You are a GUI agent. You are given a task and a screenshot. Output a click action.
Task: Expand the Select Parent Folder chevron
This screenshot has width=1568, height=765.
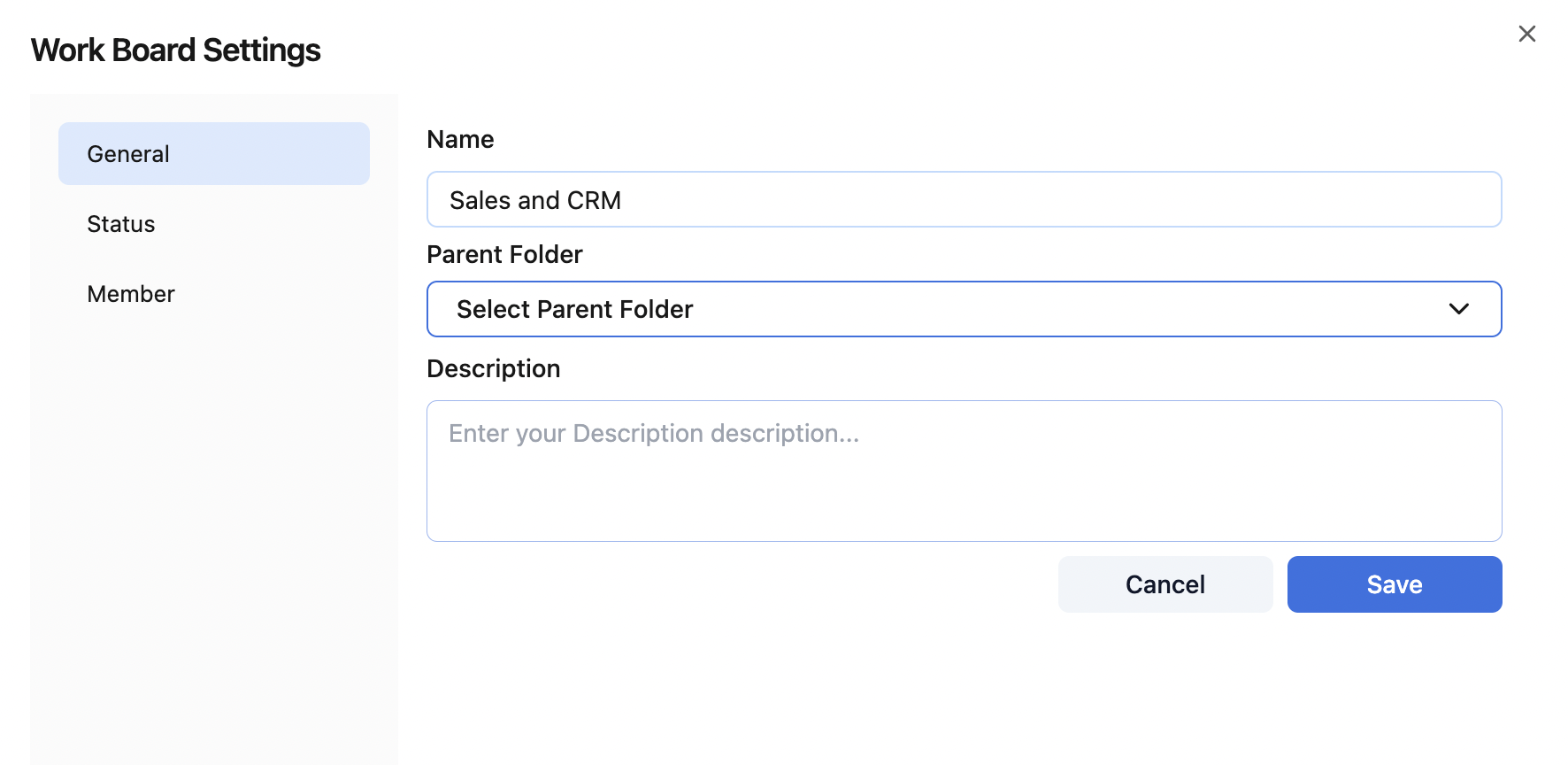[x=1458, y=309]
